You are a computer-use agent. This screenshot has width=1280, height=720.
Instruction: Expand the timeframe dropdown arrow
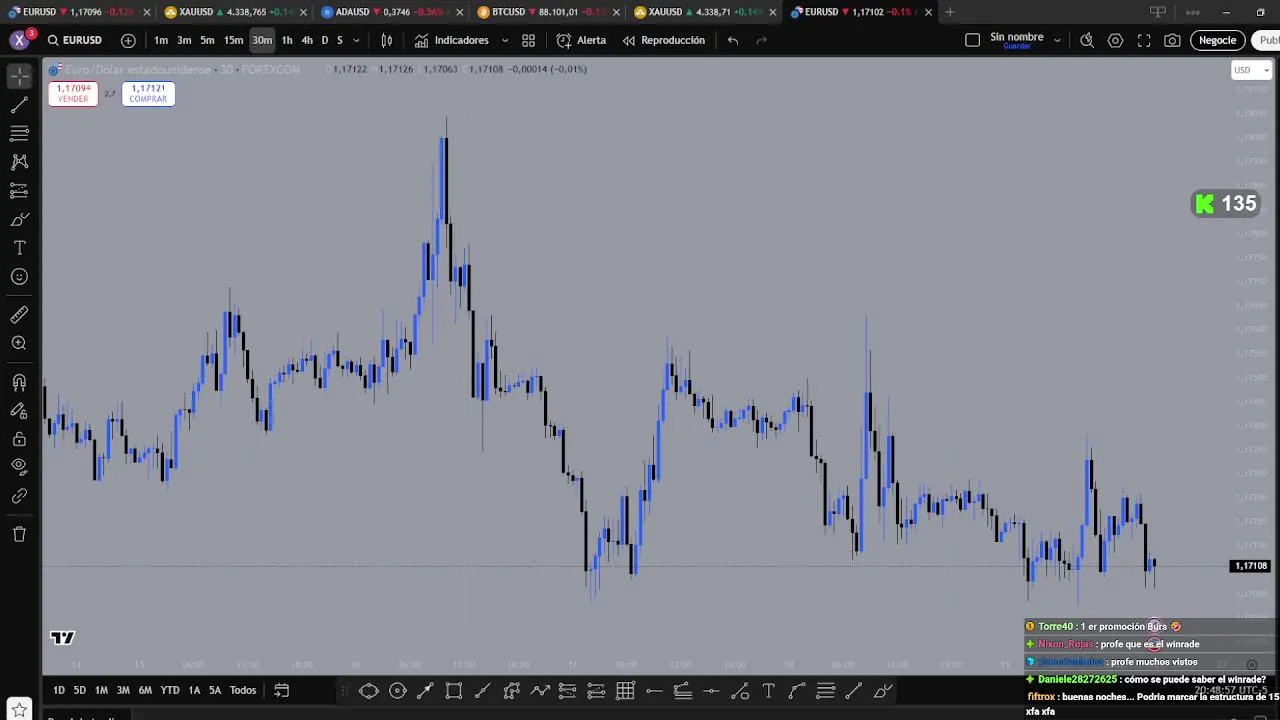pyautogui.click(x=356, y=41)
